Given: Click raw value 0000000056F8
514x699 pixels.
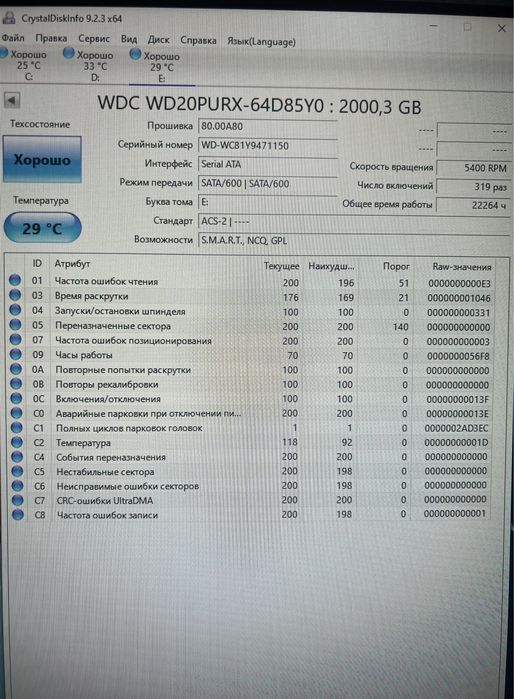Looking at the screenshot, I should (x=458, y=356).
